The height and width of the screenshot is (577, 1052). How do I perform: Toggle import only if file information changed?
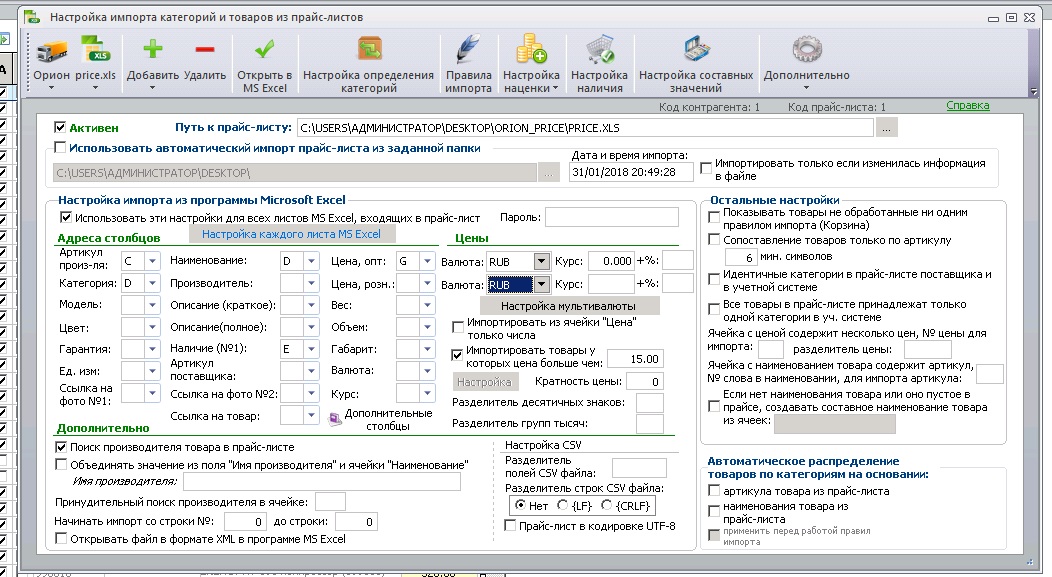tap(706, 168)
